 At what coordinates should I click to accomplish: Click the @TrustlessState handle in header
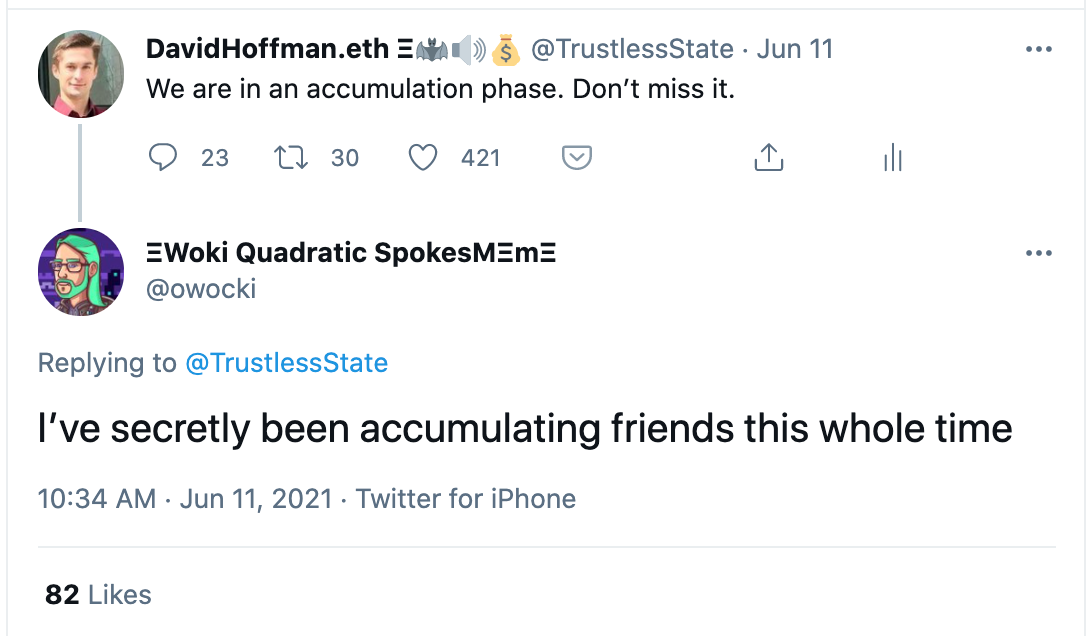tap(632, 49)
